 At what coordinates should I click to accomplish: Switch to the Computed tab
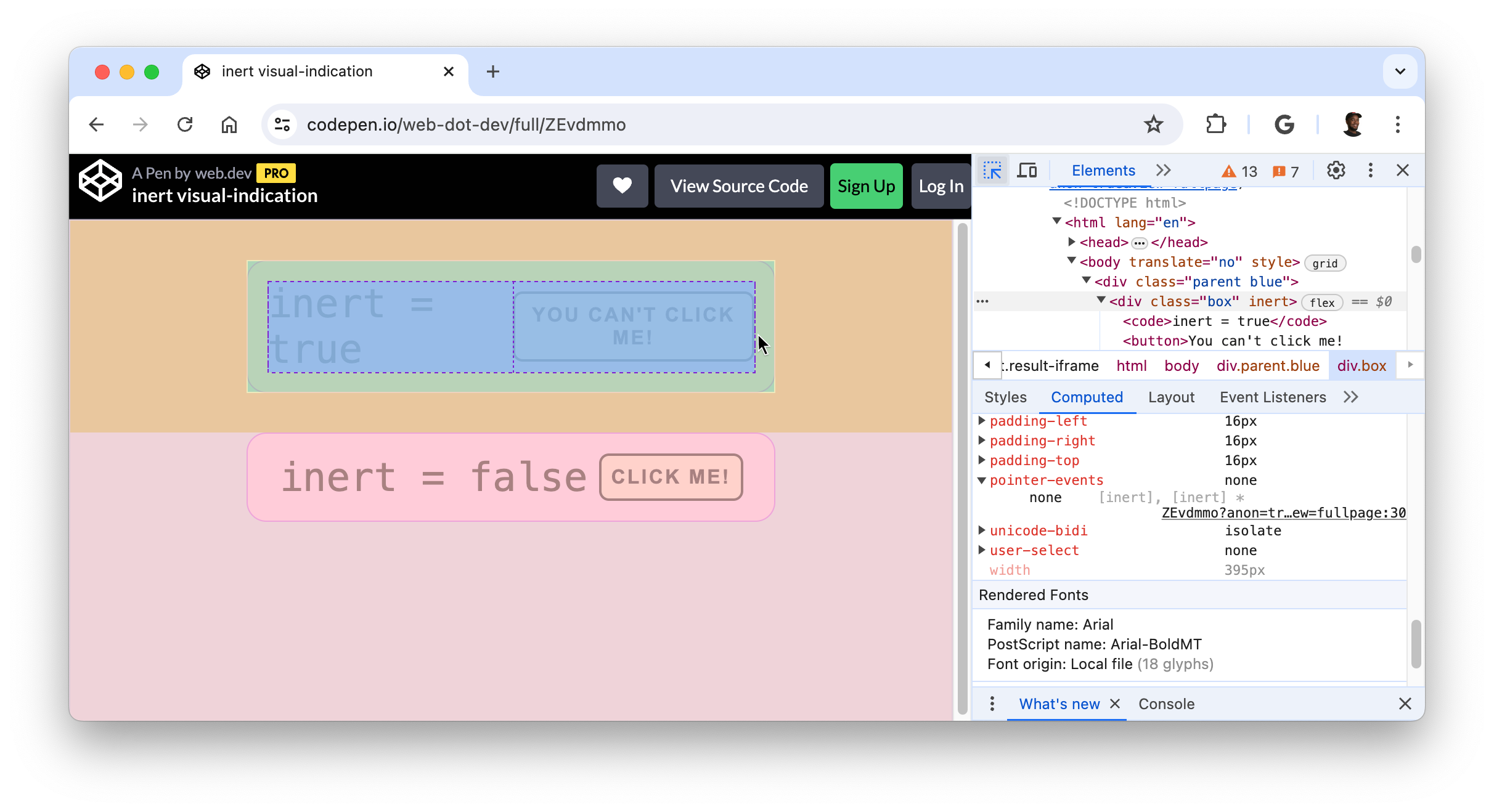pyautogui.click(x=1087, y=397)
